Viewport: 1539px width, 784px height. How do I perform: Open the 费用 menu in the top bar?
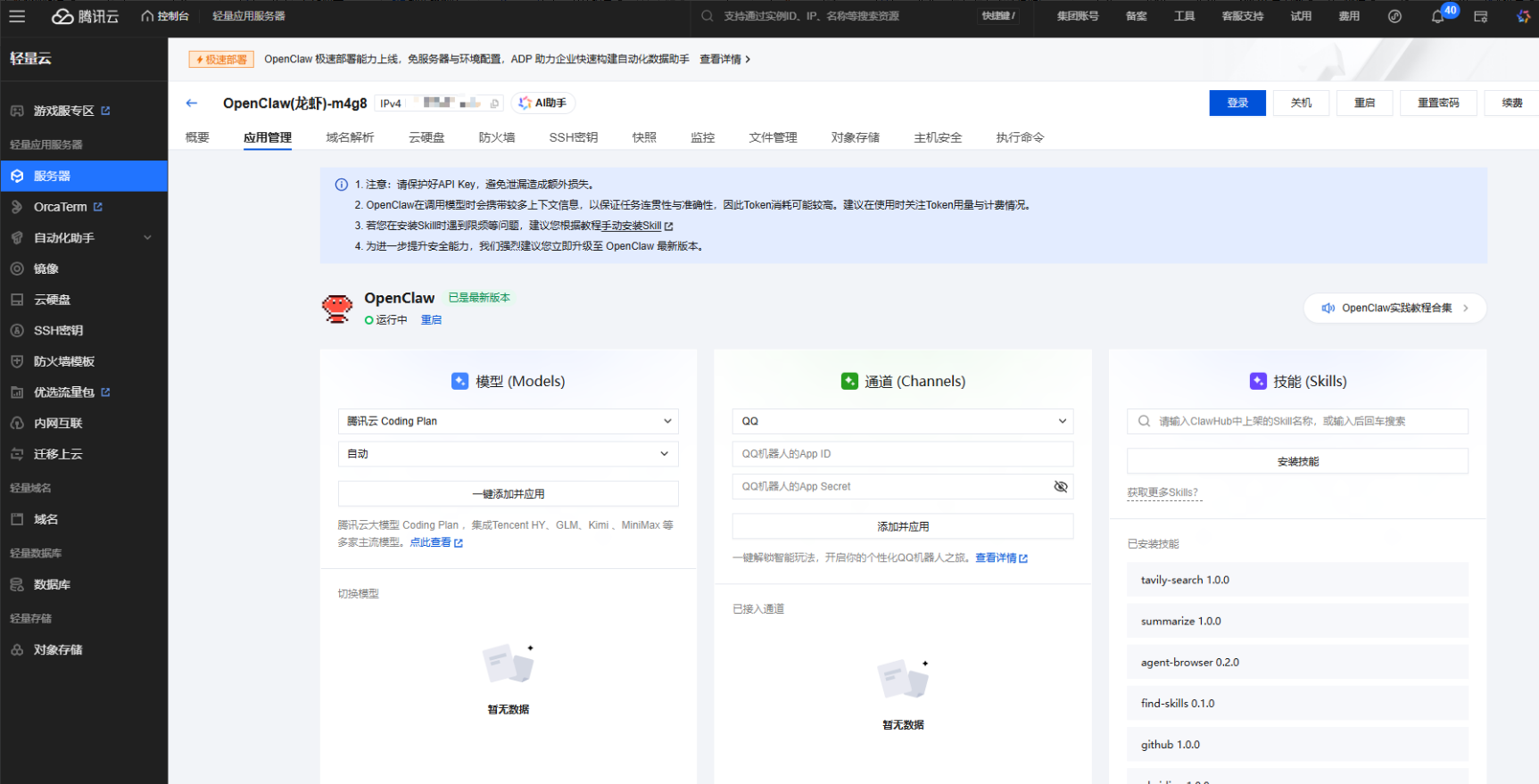click(1349, 16)
